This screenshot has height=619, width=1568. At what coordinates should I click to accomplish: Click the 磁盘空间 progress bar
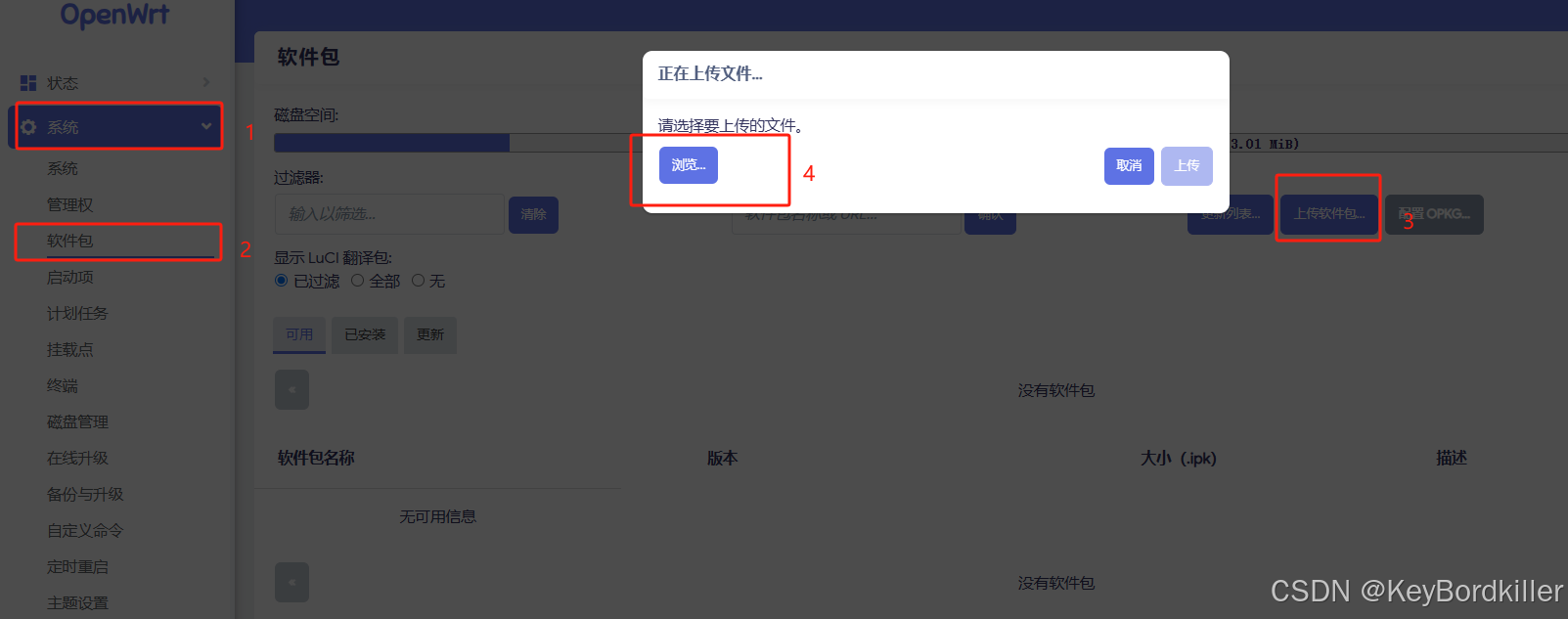click(920, 143)
